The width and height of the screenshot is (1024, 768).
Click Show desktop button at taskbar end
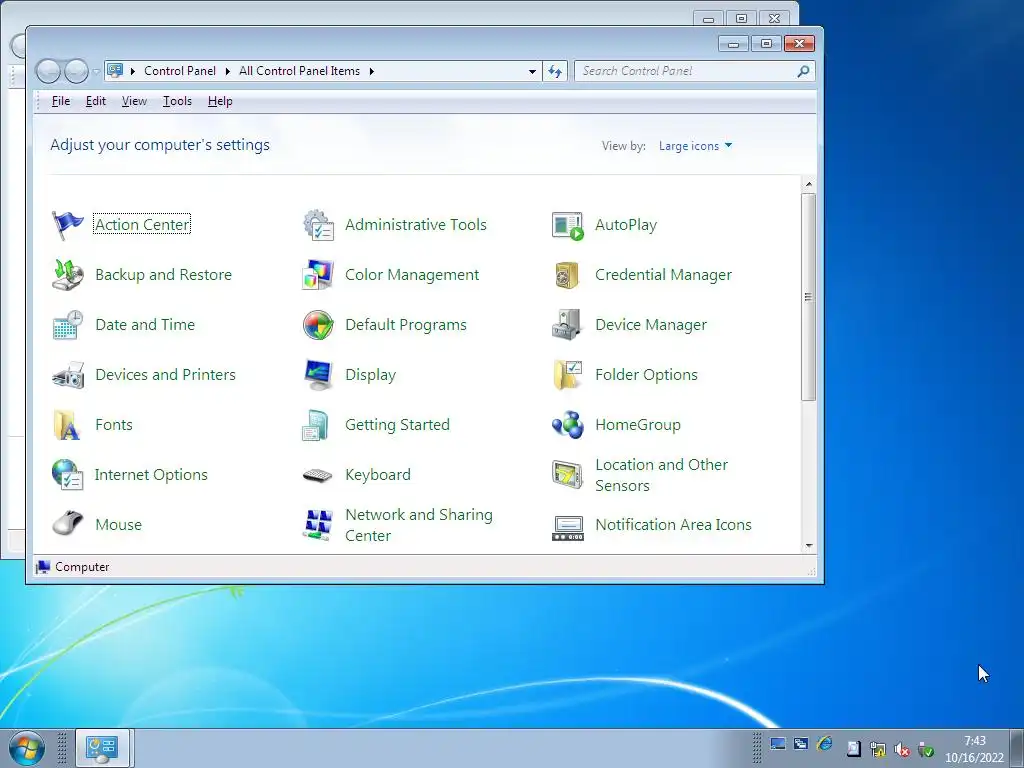click(x=1017, y=748)
